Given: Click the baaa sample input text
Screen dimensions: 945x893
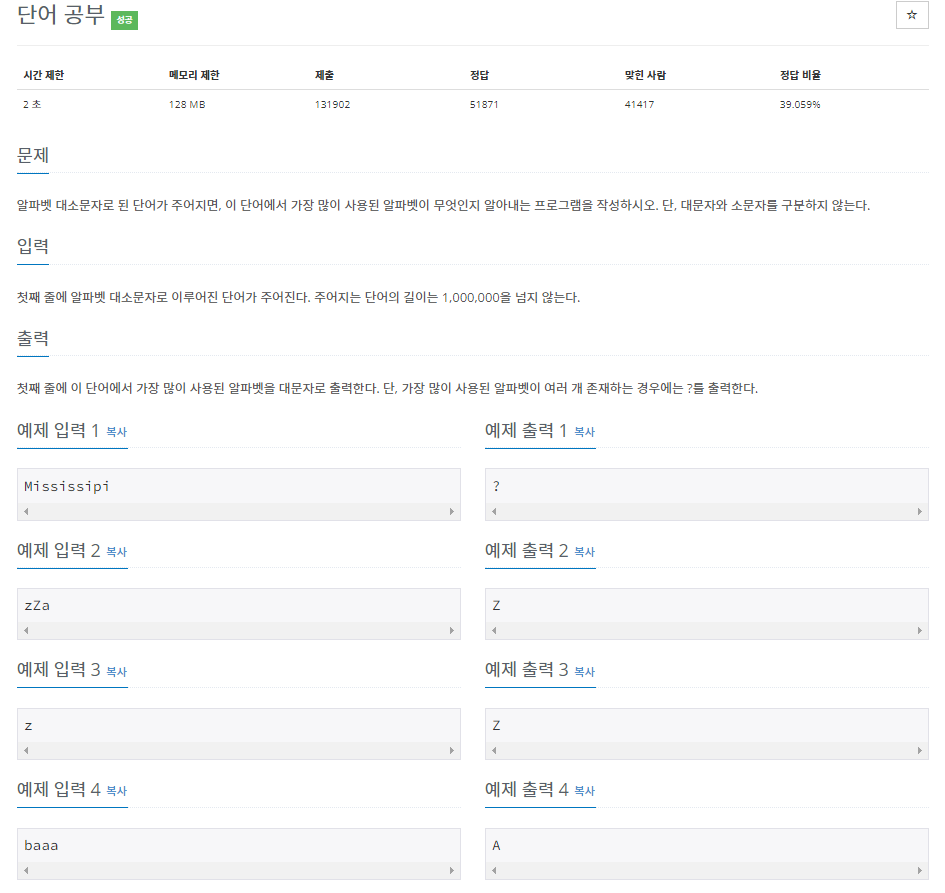Looking at the screenshot, I should click(41, 846).
